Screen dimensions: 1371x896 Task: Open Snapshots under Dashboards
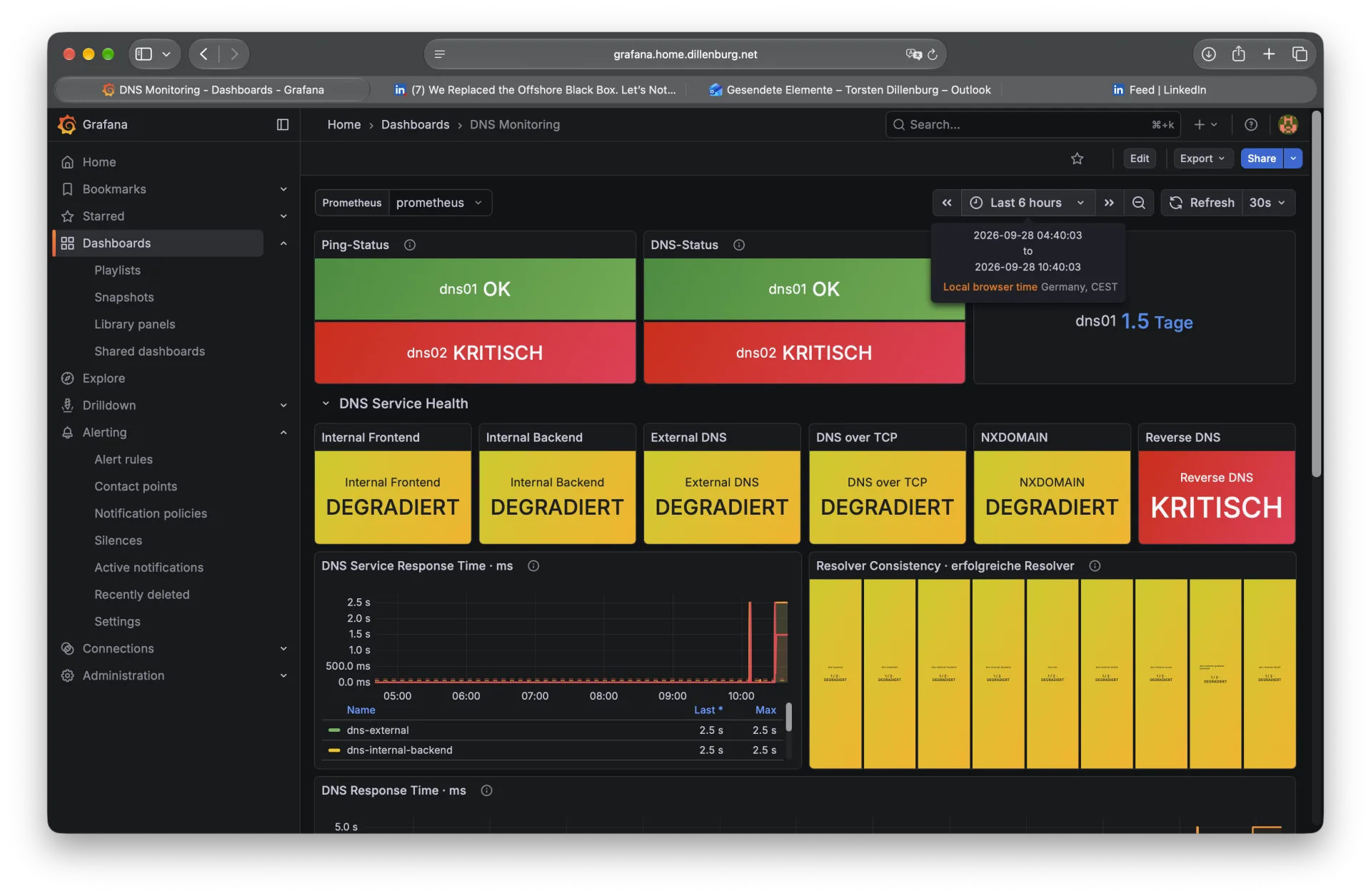pos(124,298)
